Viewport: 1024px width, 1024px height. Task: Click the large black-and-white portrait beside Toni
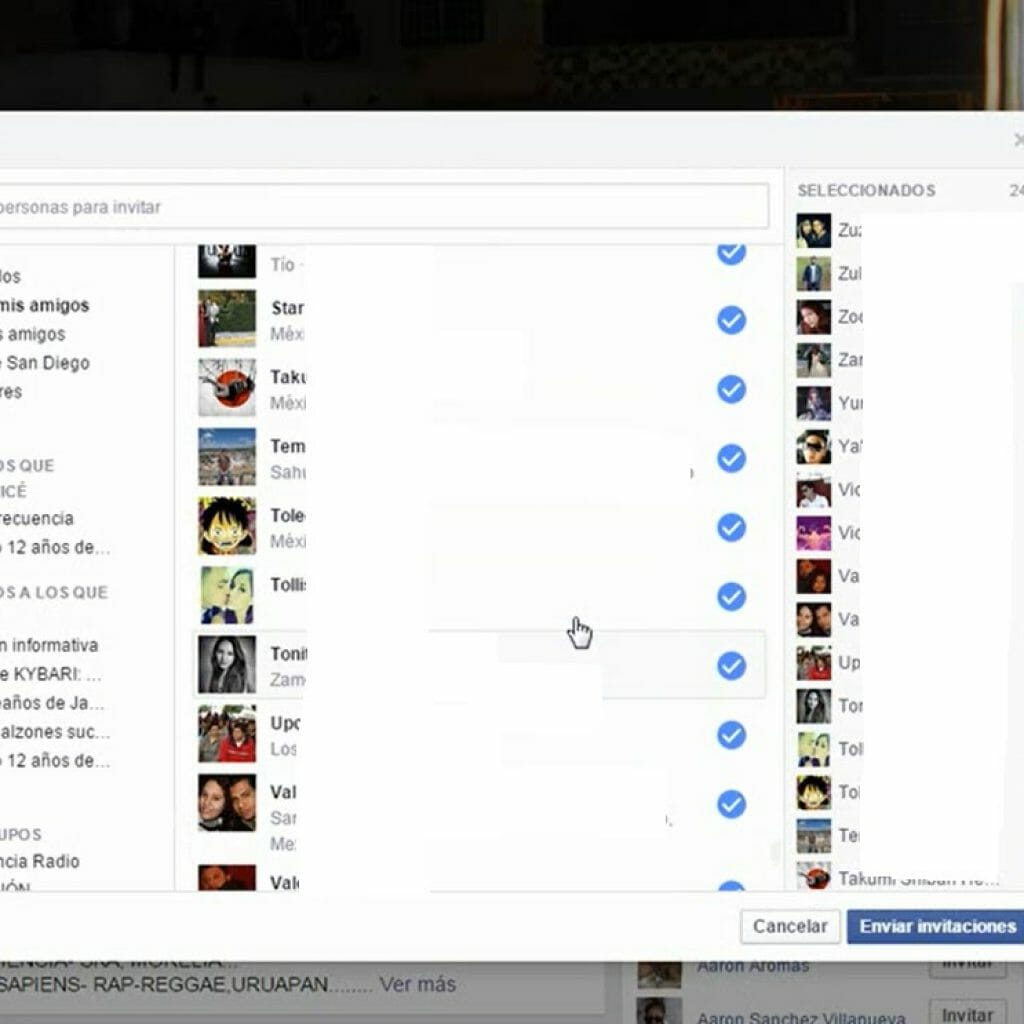pyautogui.click(x=227, y=665)
